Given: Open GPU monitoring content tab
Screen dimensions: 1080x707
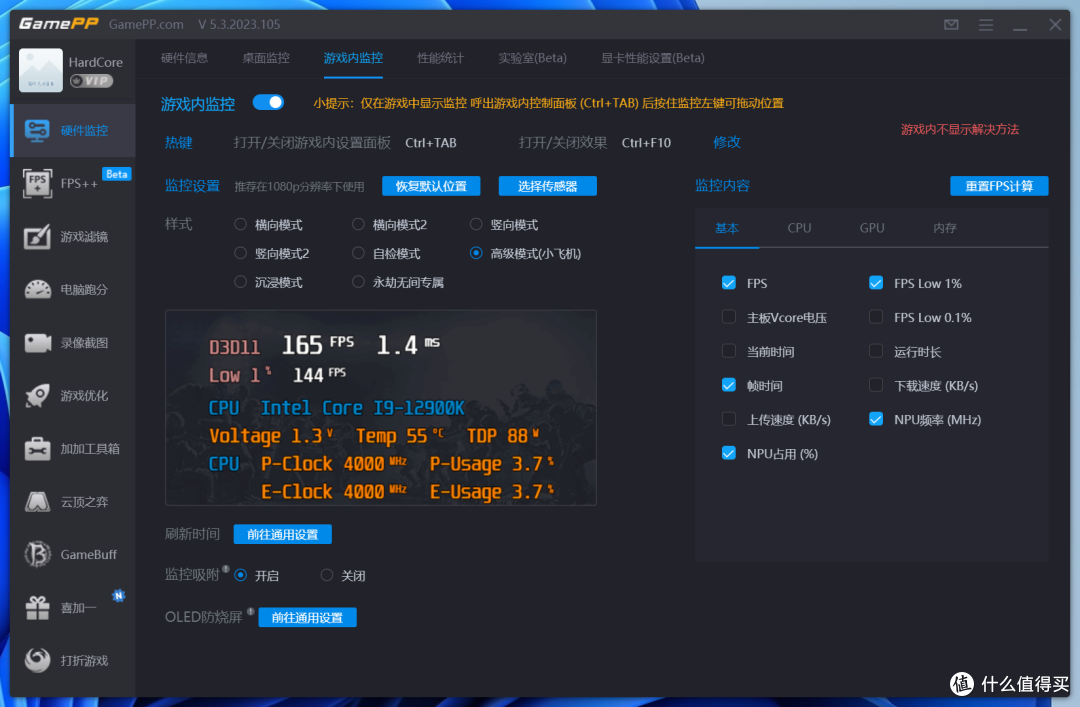Looking at the screenshot, I should point(872,228).
